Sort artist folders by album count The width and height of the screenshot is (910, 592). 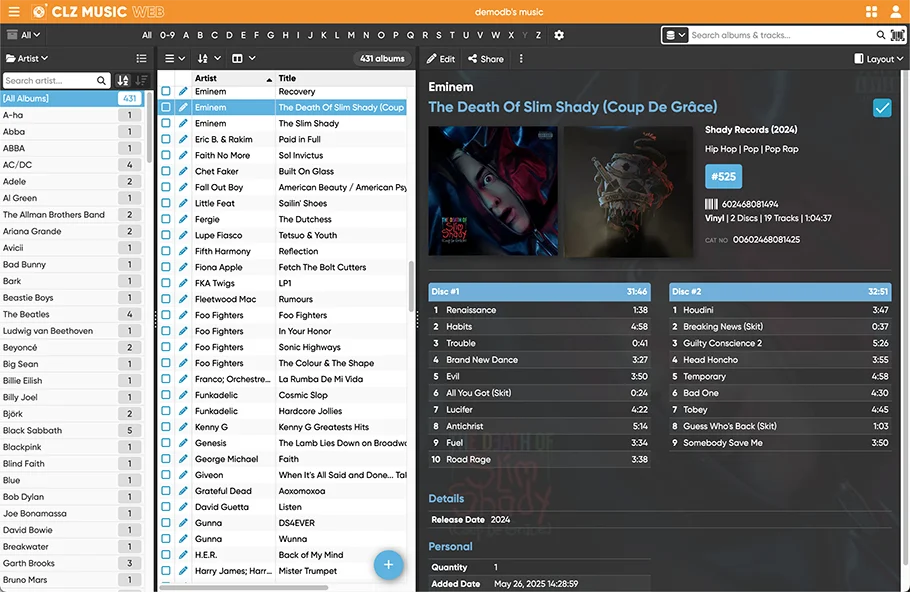[x=141, y=81]
